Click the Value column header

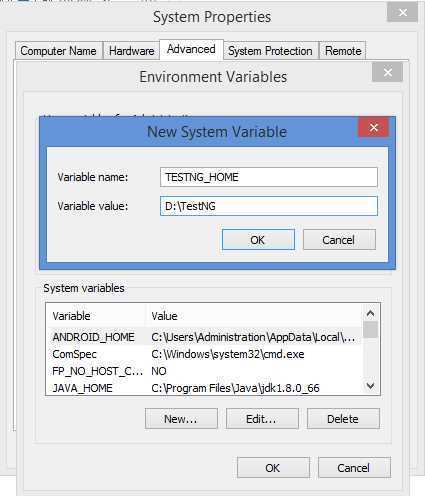[254, 316]
